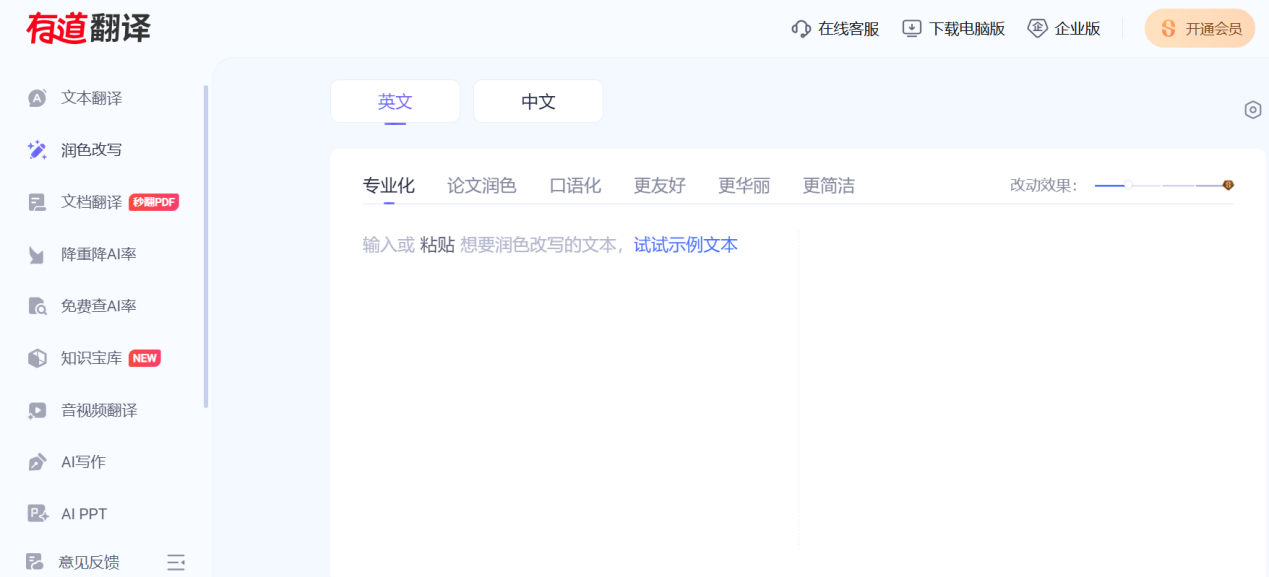Click the AI写作 pen icon
Viewport: 1269px width, 577px height.
[37, 462]
